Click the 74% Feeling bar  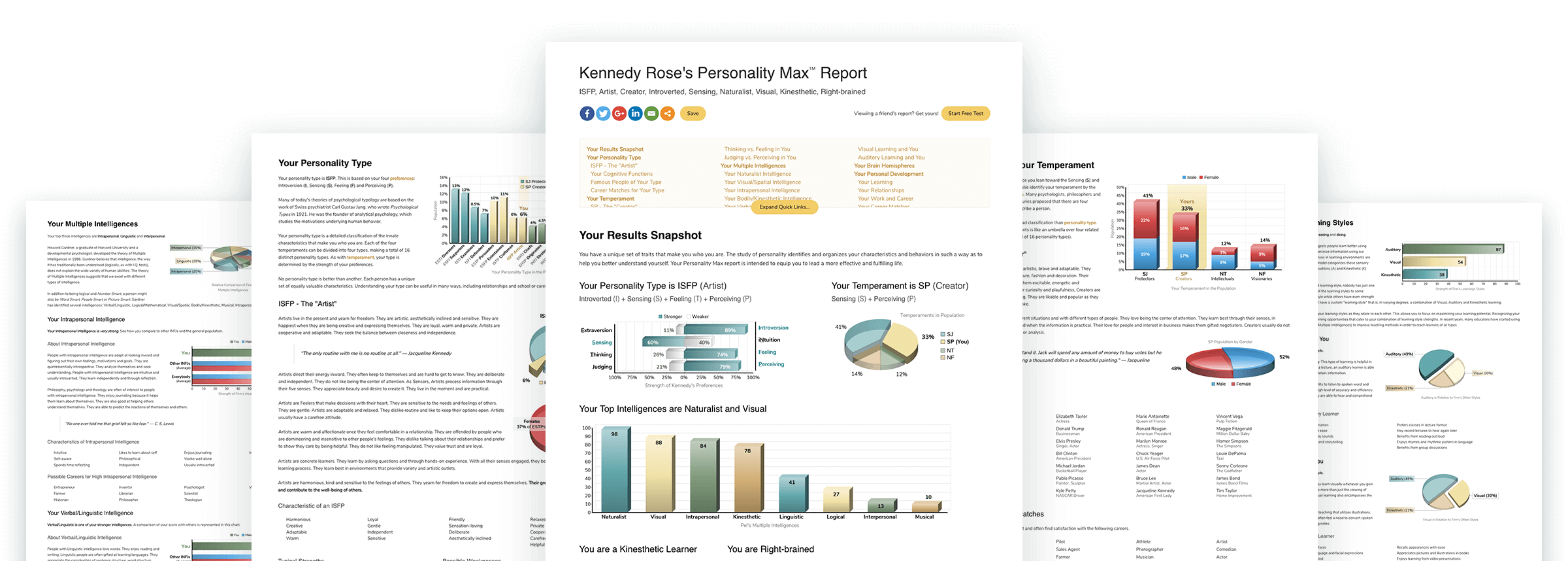pos(713,354)
